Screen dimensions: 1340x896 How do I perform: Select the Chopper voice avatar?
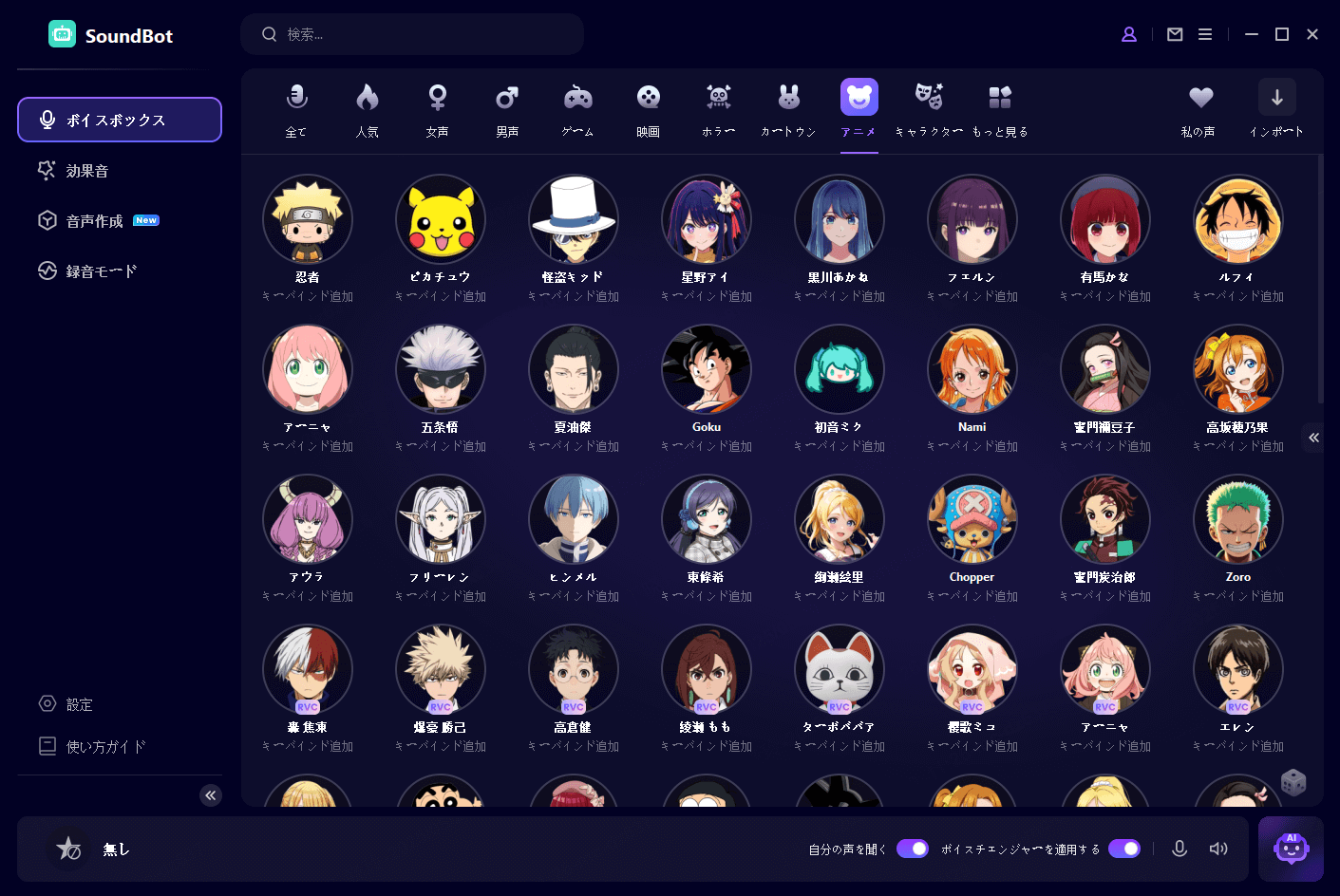[972, 519]
